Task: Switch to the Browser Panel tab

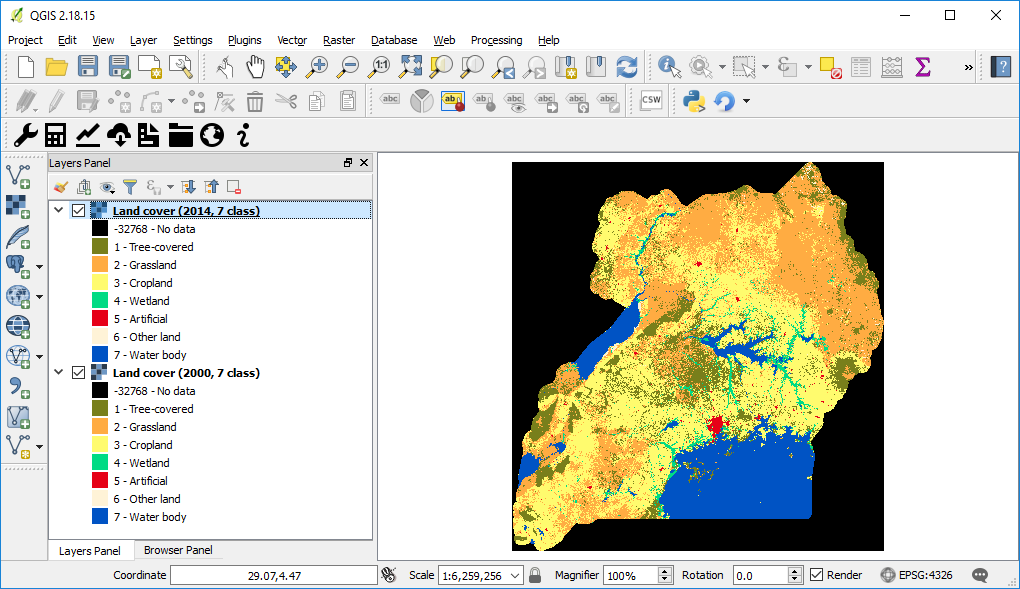Action: point(177,550)
